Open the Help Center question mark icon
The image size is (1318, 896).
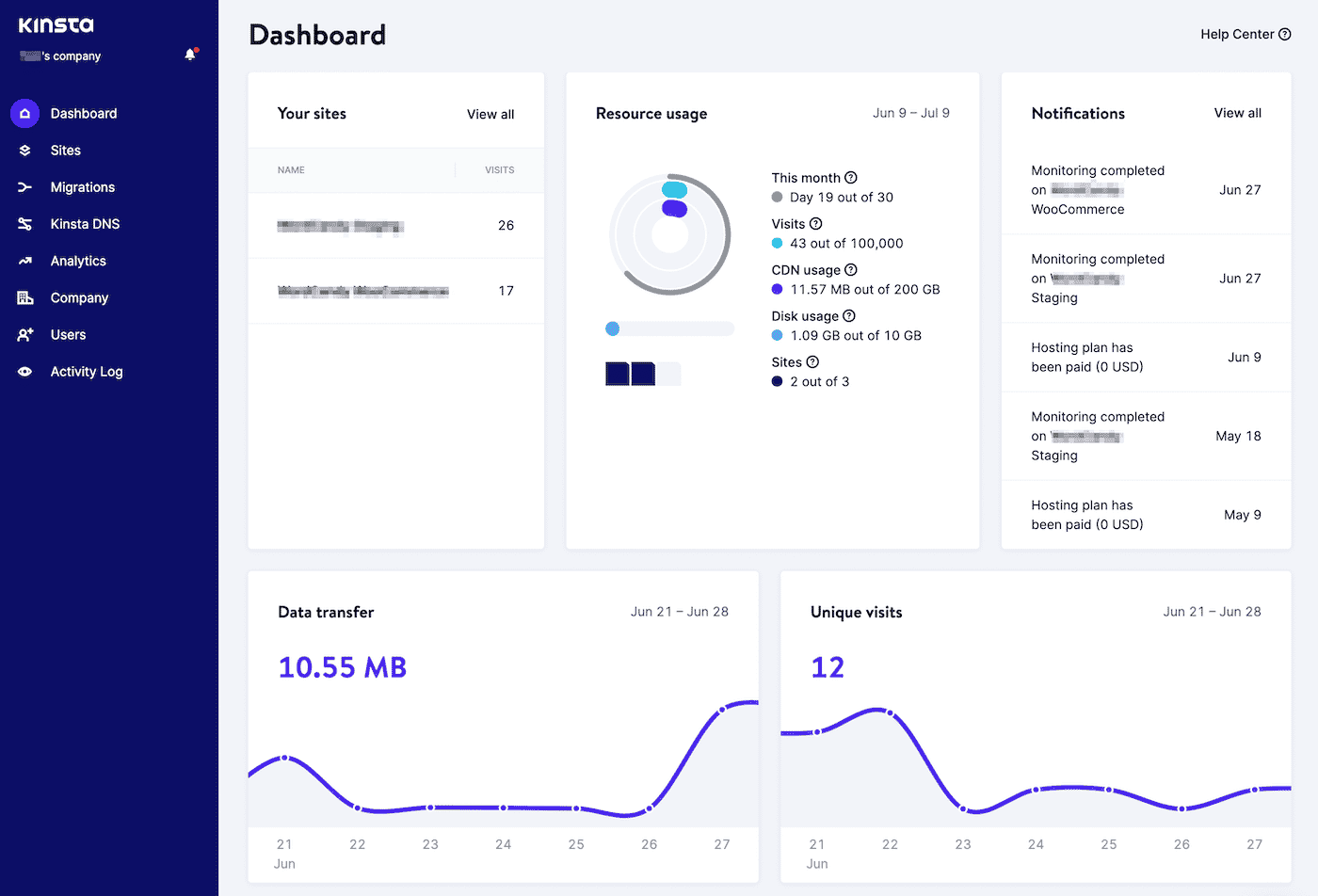pos(1286,34)
